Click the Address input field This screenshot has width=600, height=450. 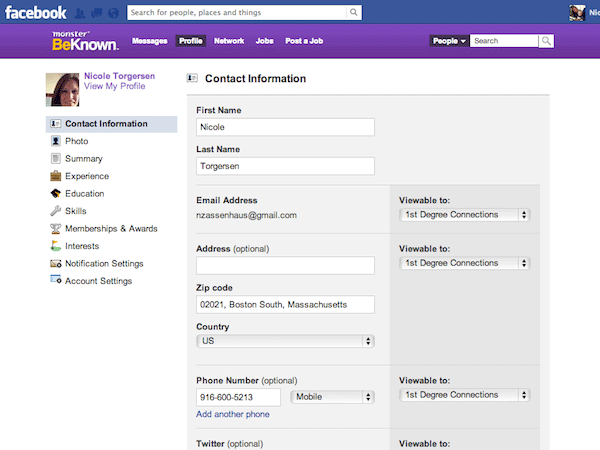point(285,265)
